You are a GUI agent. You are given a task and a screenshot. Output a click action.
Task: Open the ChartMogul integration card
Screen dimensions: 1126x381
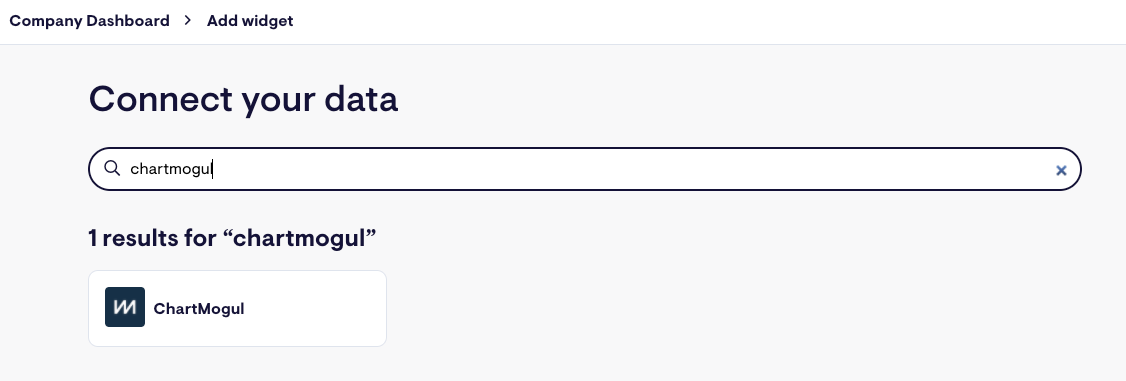(238, 309)
